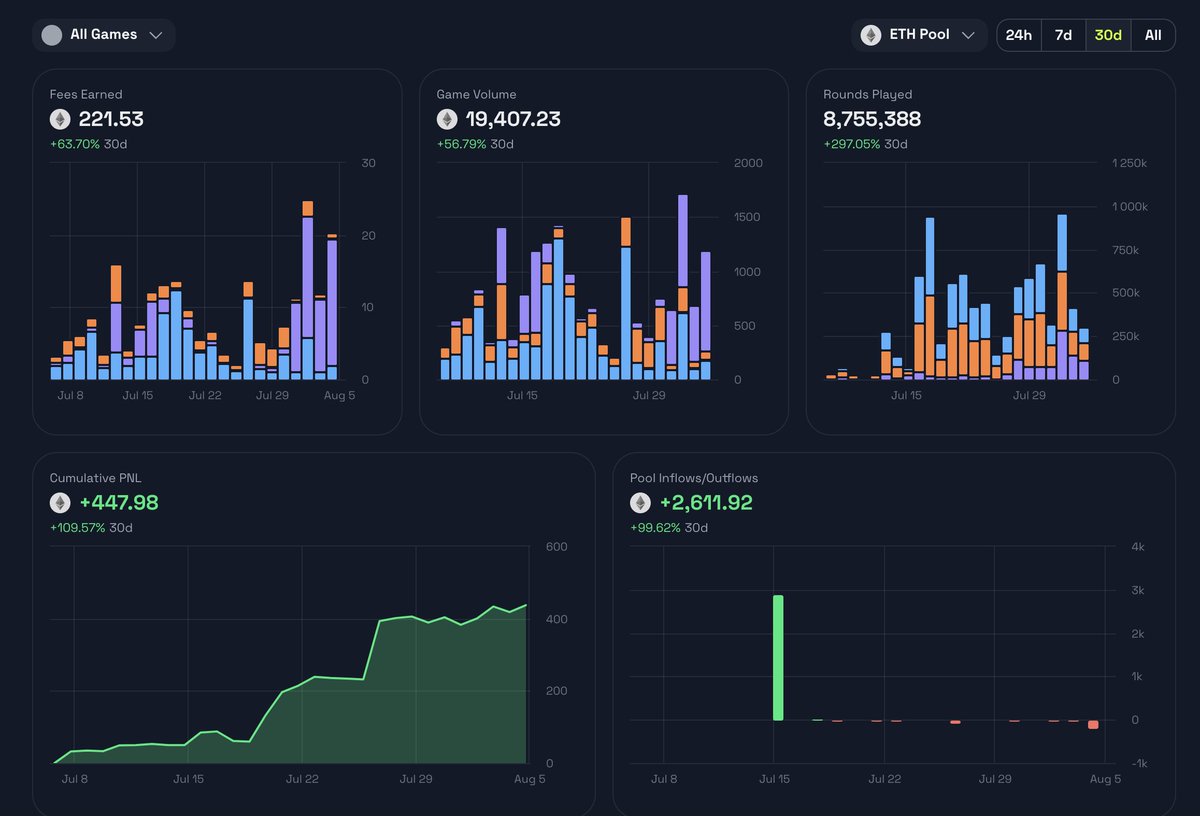Click the tallest bar in Fees Earned chart
Screen dimensions: 1200x816
[308, 291]
